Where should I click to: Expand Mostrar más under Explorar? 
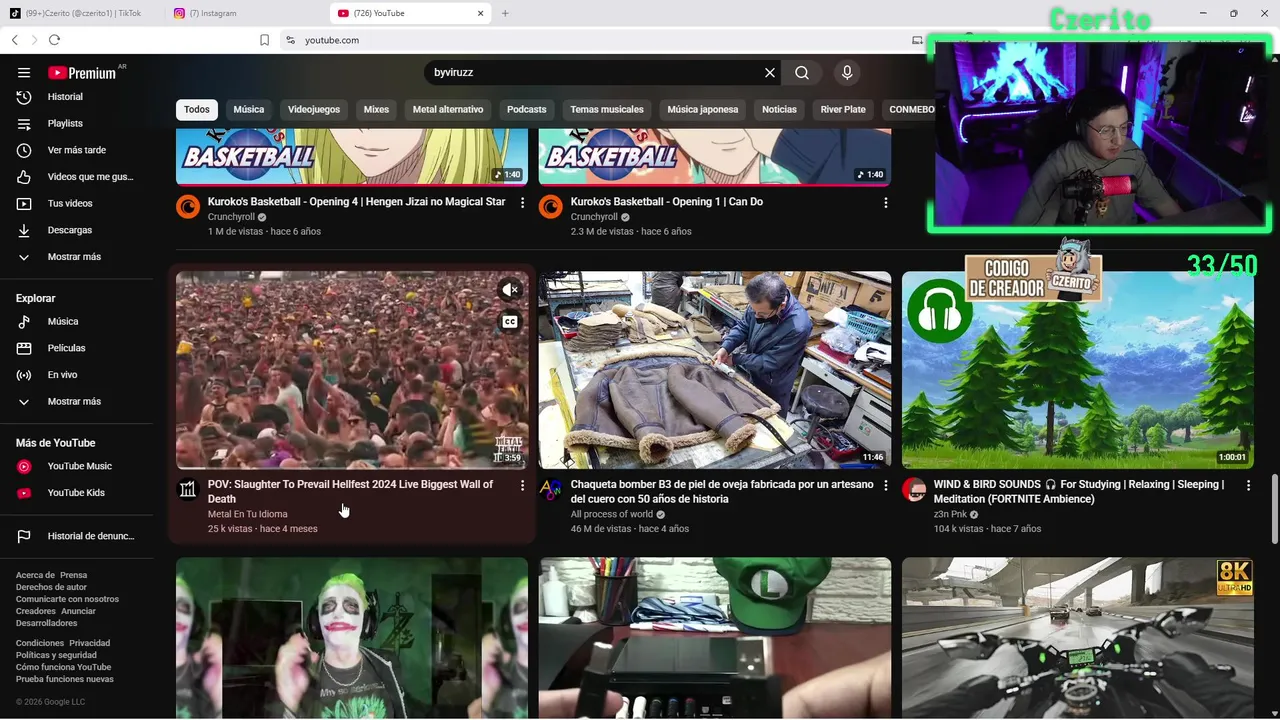[x=76, y=402]
